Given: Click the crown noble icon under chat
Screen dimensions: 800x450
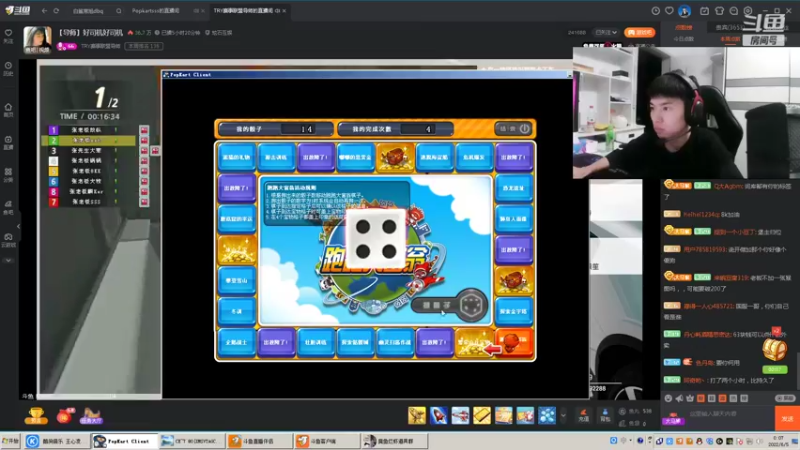Looking at the screenshot, I should click(690, 398).
